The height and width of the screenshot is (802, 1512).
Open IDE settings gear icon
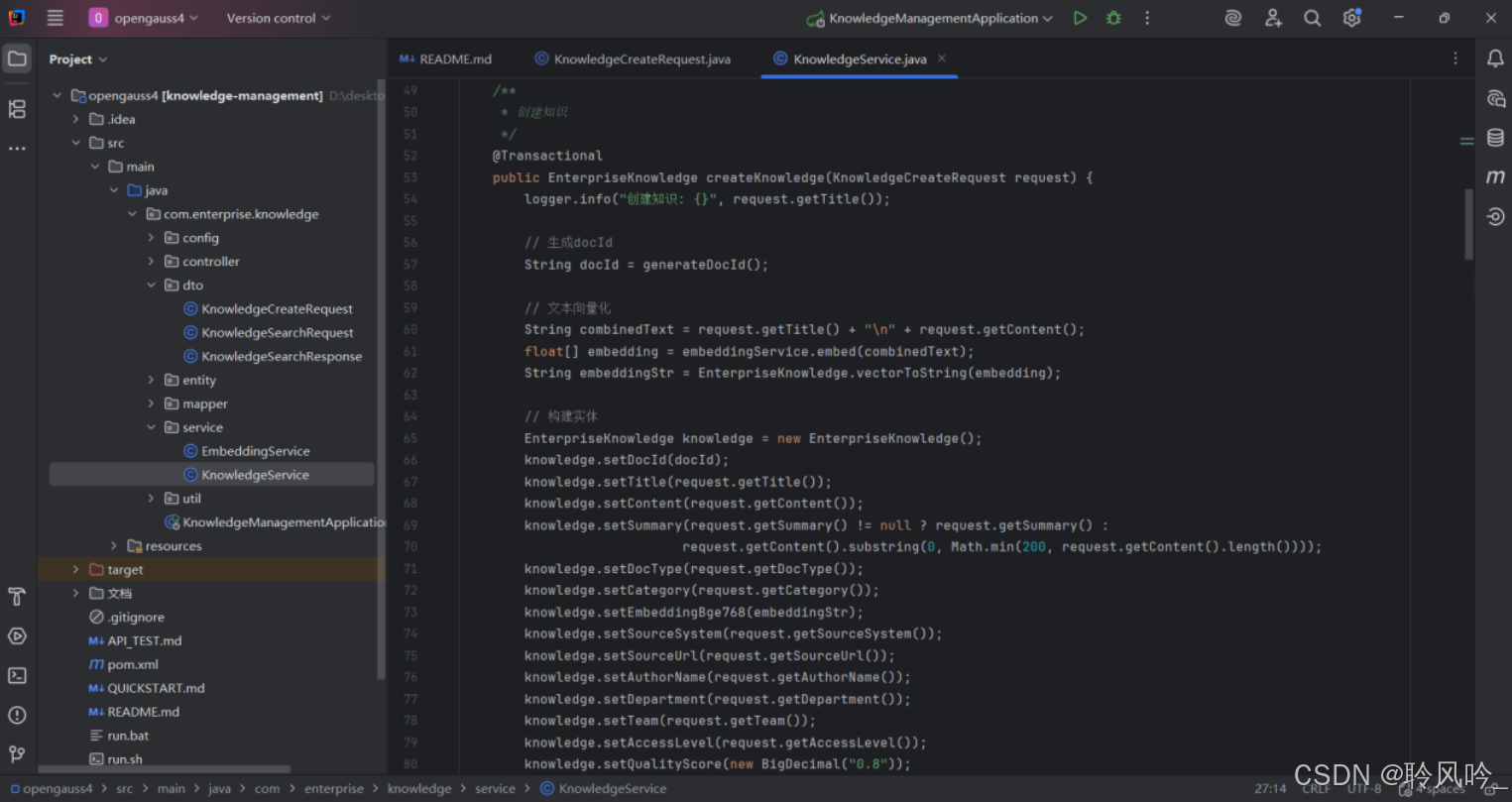click(x=1351, y=18)
